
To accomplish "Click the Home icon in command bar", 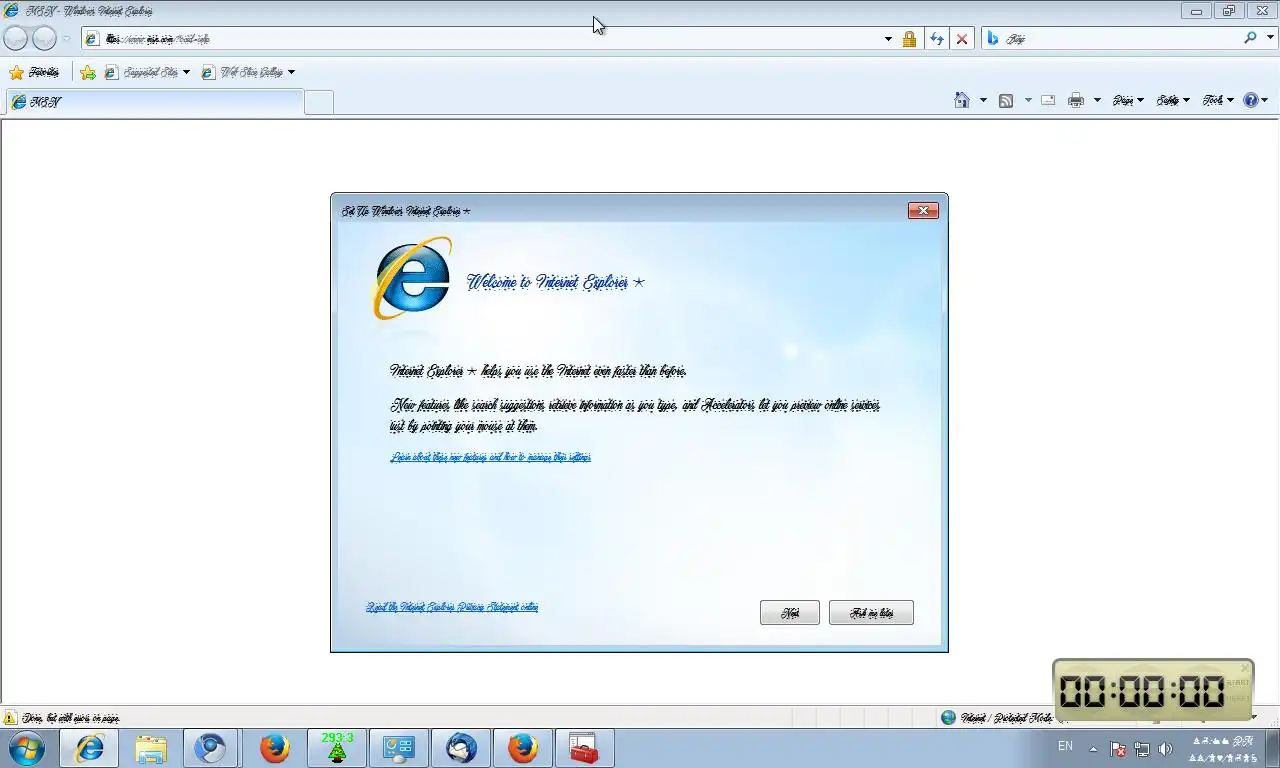I will click(962, 100).
